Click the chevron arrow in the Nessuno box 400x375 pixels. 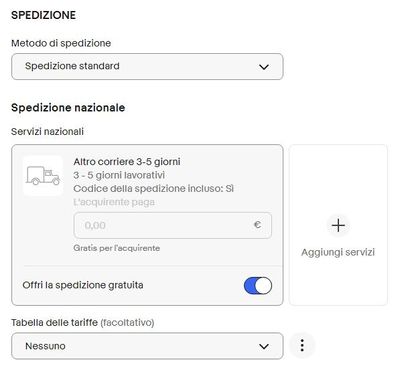264,347
